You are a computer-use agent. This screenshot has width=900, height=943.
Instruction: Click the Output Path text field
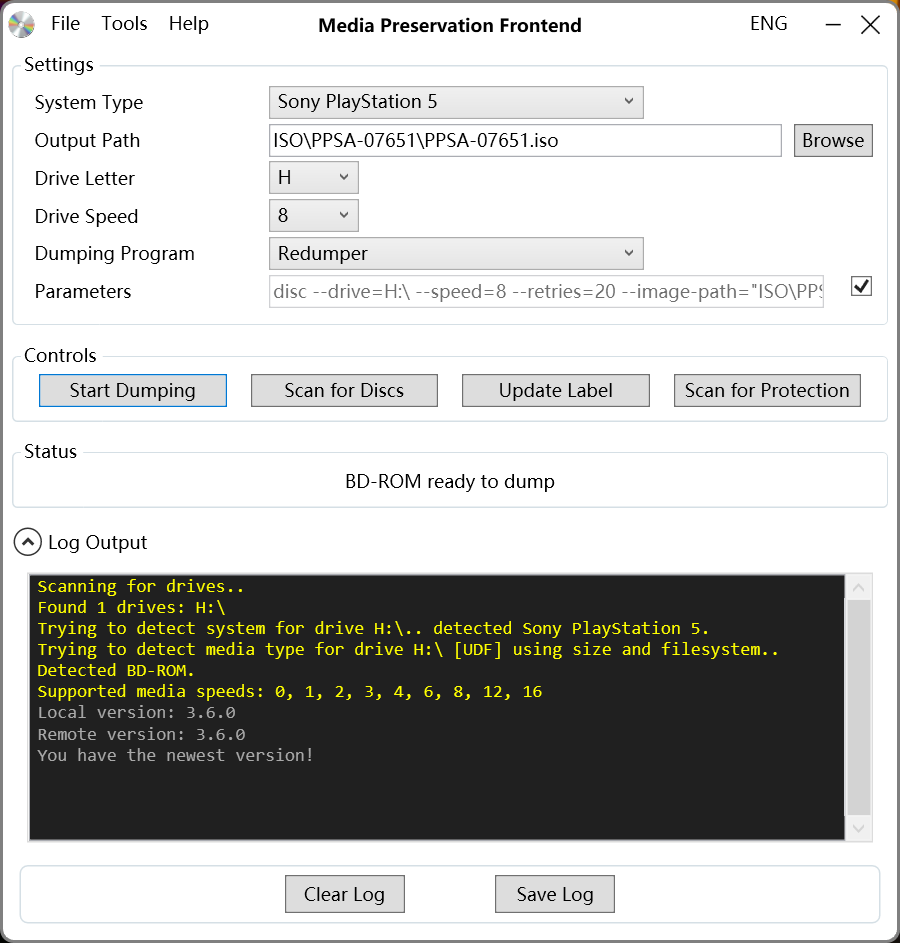pyautogui.click(x=525, y=141)
